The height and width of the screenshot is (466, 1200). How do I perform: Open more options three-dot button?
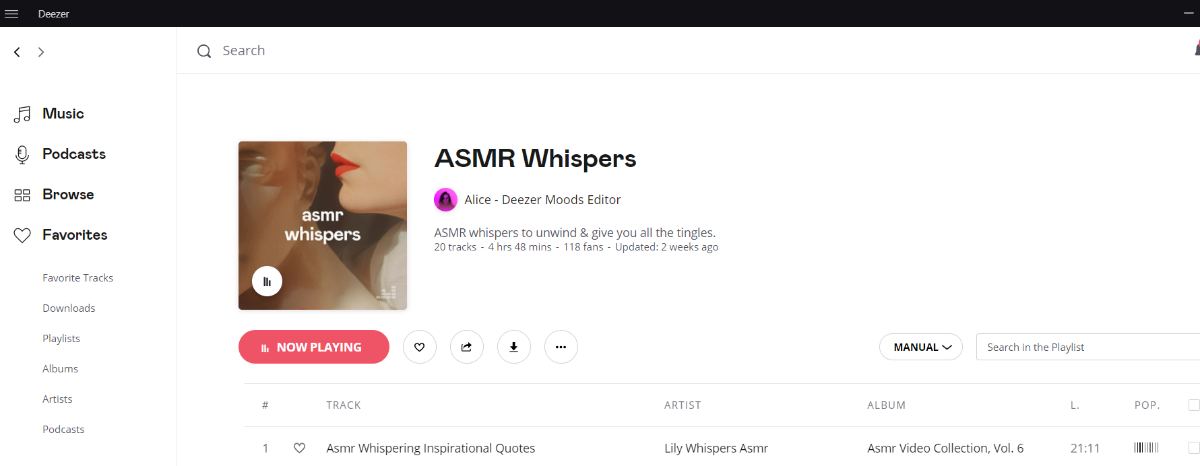(x=561, y=347)
